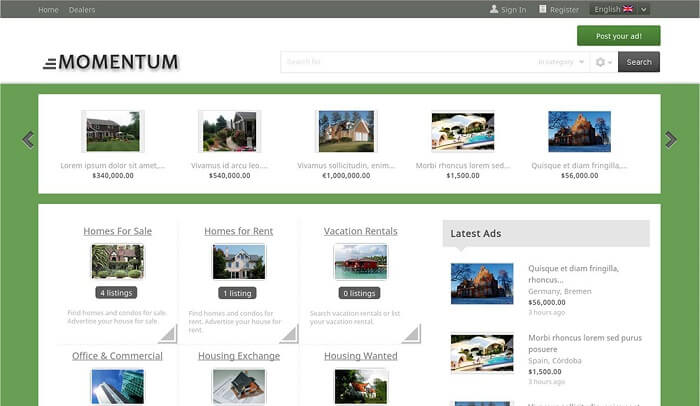Click 'Quisque et diam fringilla,...' carousel title
This screenshot has width=700, height=406.
(579, 165)
